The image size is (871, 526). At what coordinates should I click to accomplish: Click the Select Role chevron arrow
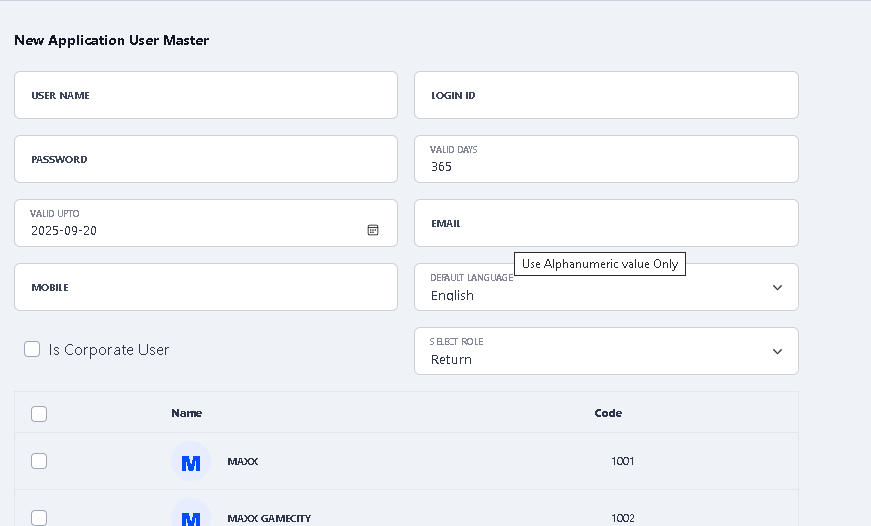pos(778,352)
